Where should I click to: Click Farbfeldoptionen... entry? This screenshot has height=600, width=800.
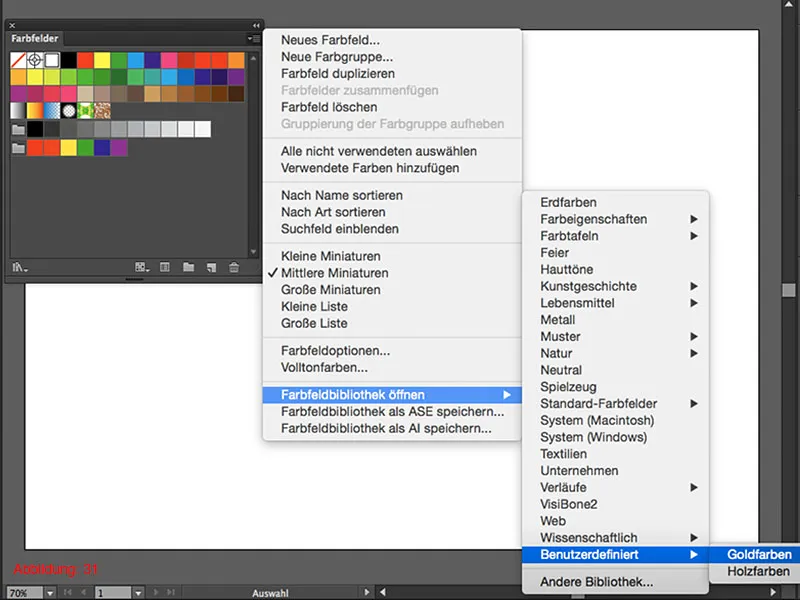[x=392, y=351]
